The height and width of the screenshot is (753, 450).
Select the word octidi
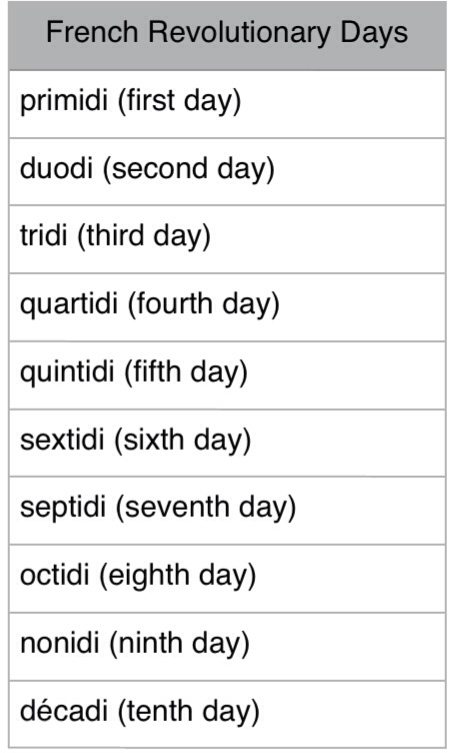click(55, 575)
